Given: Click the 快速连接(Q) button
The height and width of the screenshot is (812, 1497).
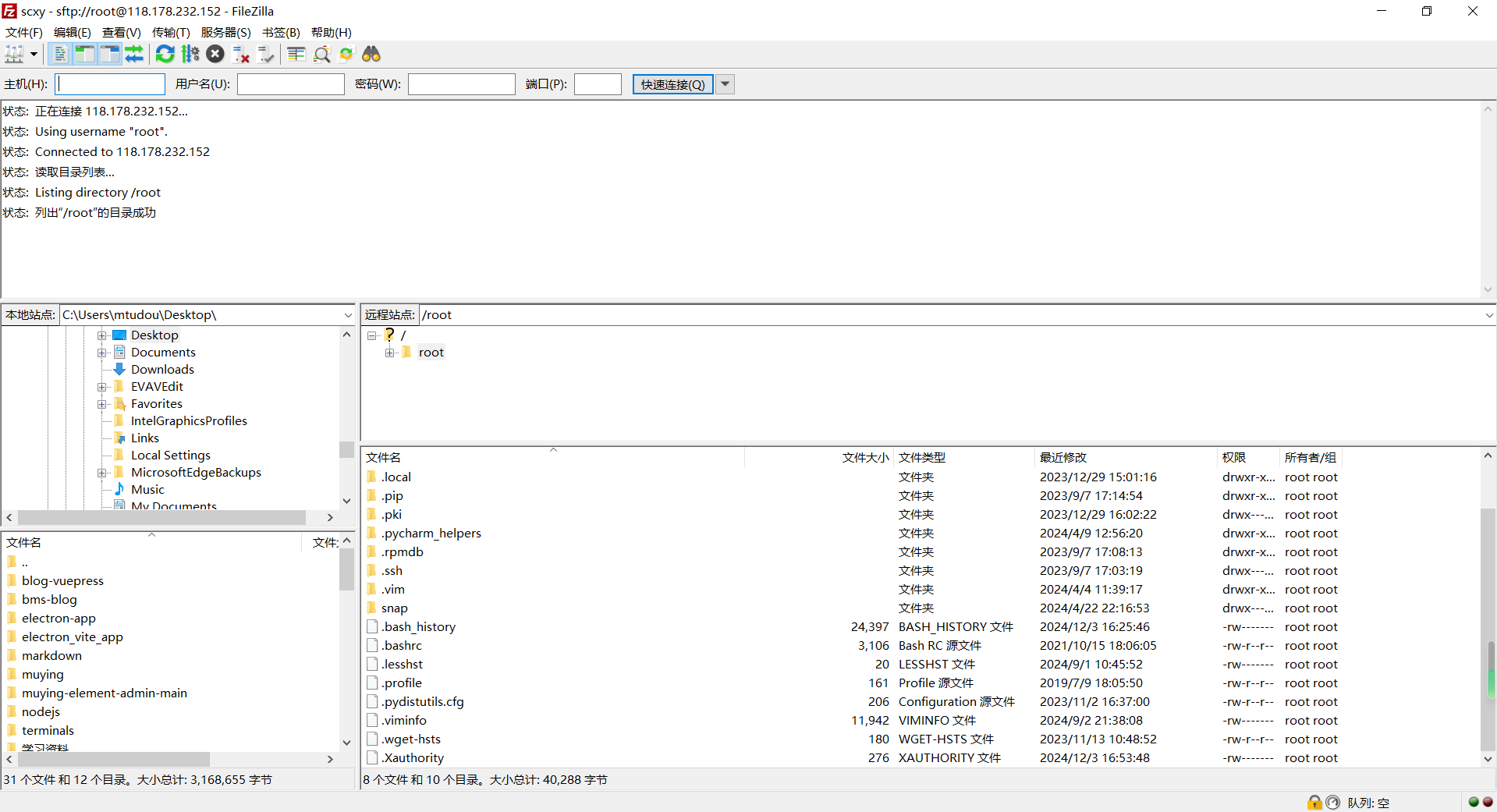Looking at the screenshot, I should (x=672, y=84).
